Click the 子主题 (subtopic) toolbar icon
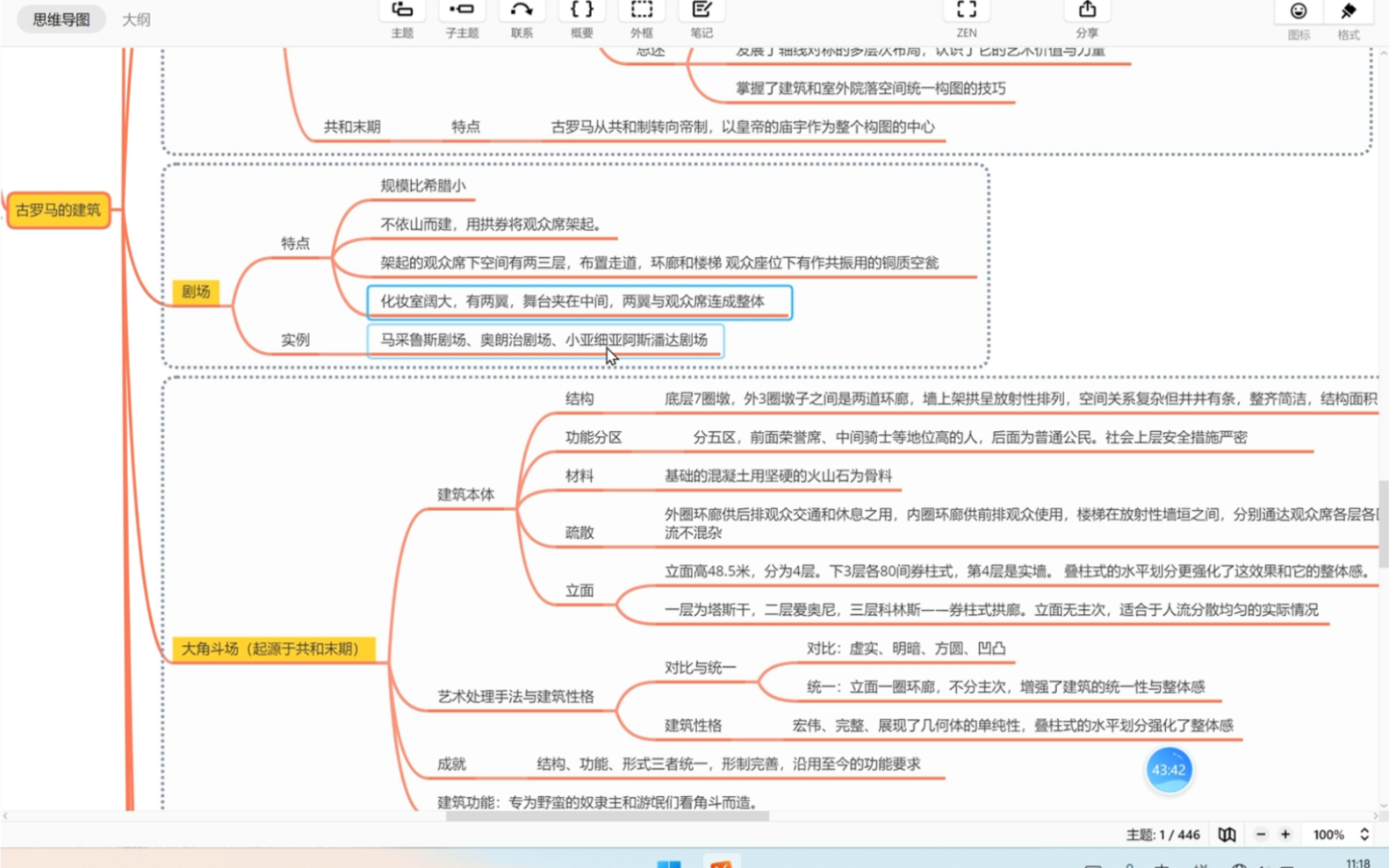1389x868 pixels. click(x=462, y=11)
